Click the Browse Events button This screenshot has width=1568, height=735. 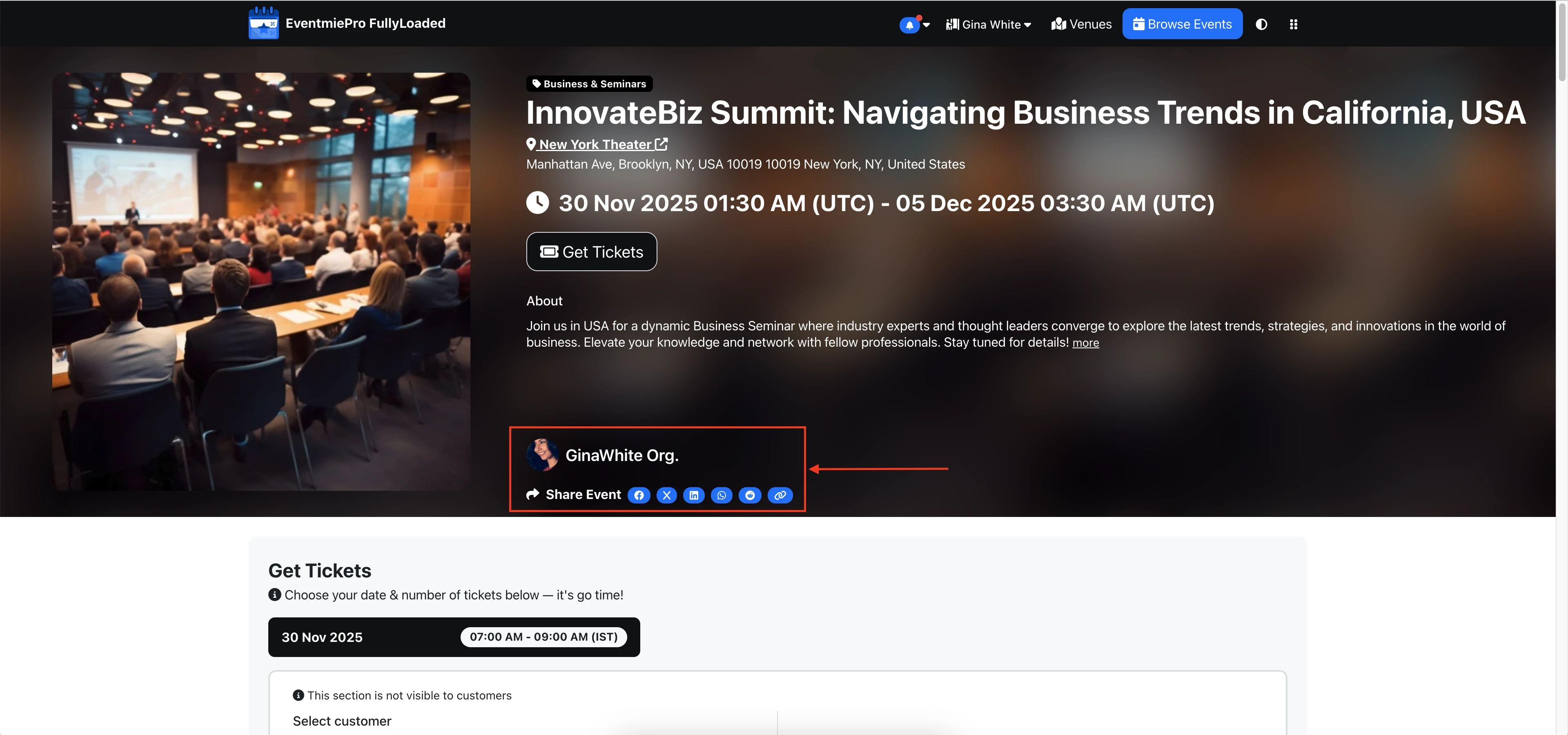[x=1182, y=24]
